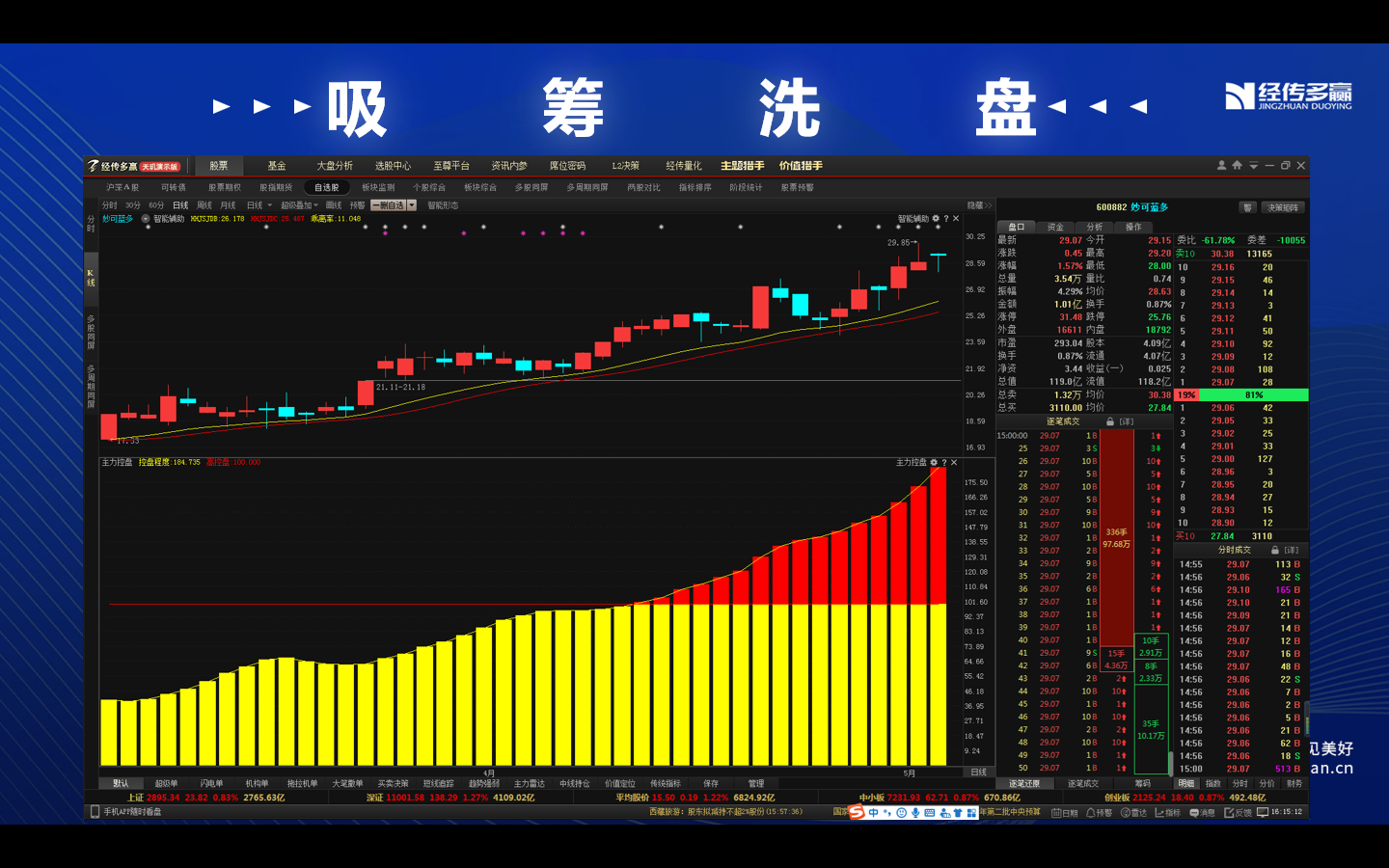Open the 反馈 feedback status icon

[x=1238, y=813]
